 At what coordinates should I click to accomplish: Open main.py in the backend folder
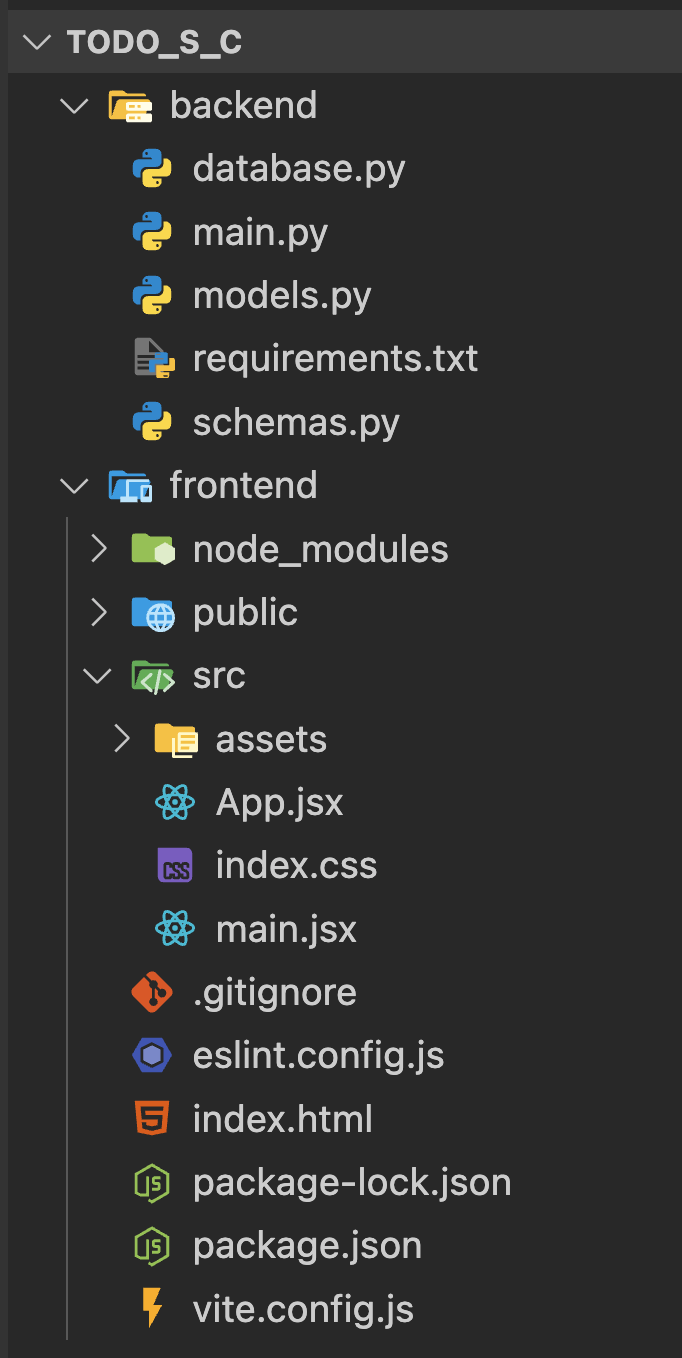(x=260, y=233)
